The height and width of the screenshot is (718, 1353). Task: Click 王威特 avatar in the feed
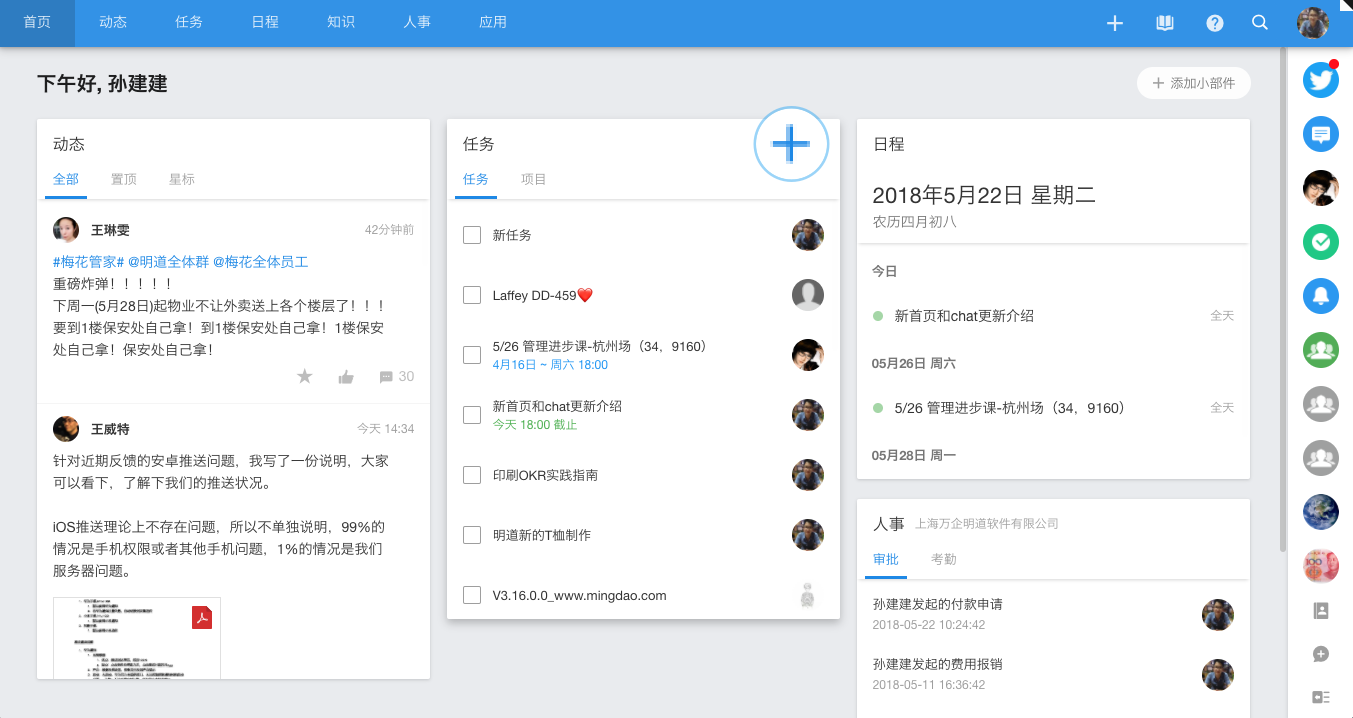pos(66,428)
